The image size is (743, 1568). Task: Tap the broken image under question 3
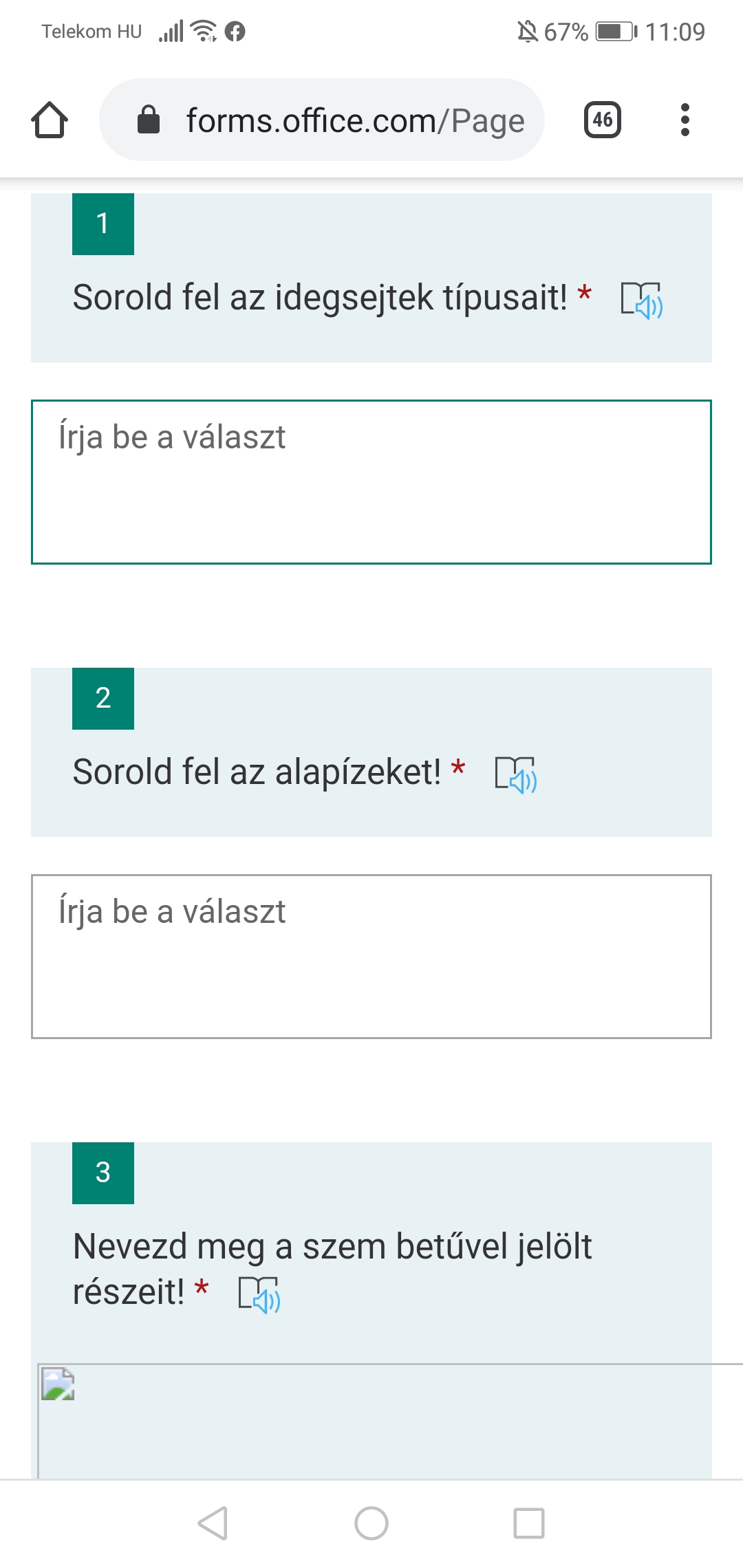point(58,1384)
